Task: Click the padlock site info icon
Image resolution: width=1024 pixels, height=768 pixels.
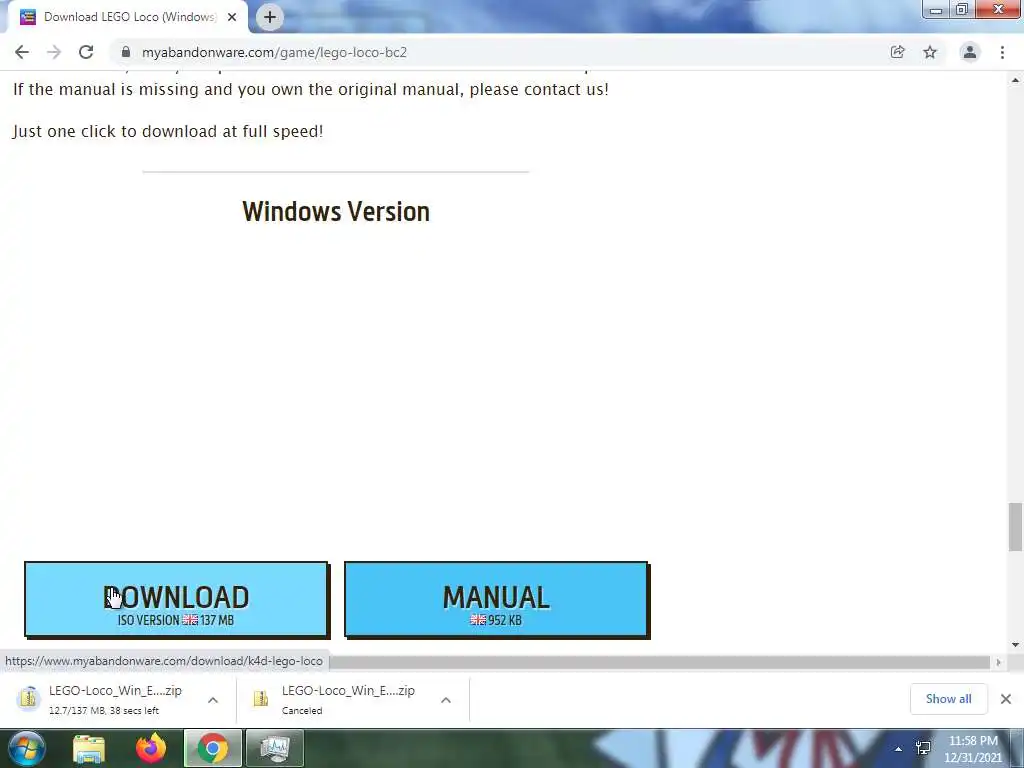Action: click(x=126, y=52)
